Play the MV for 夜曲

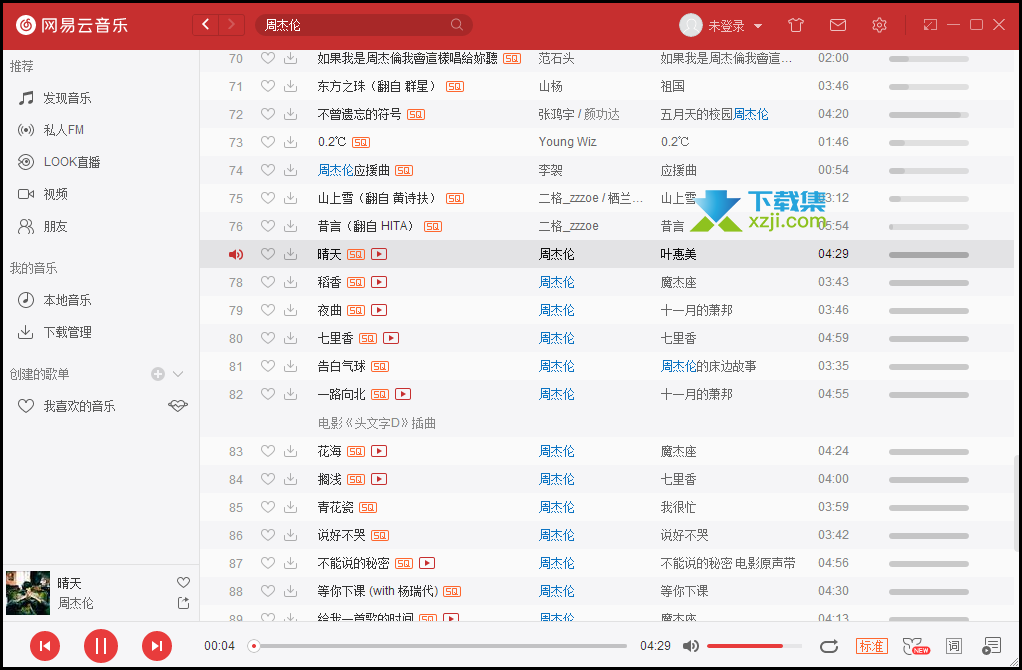tap(379, 310)
